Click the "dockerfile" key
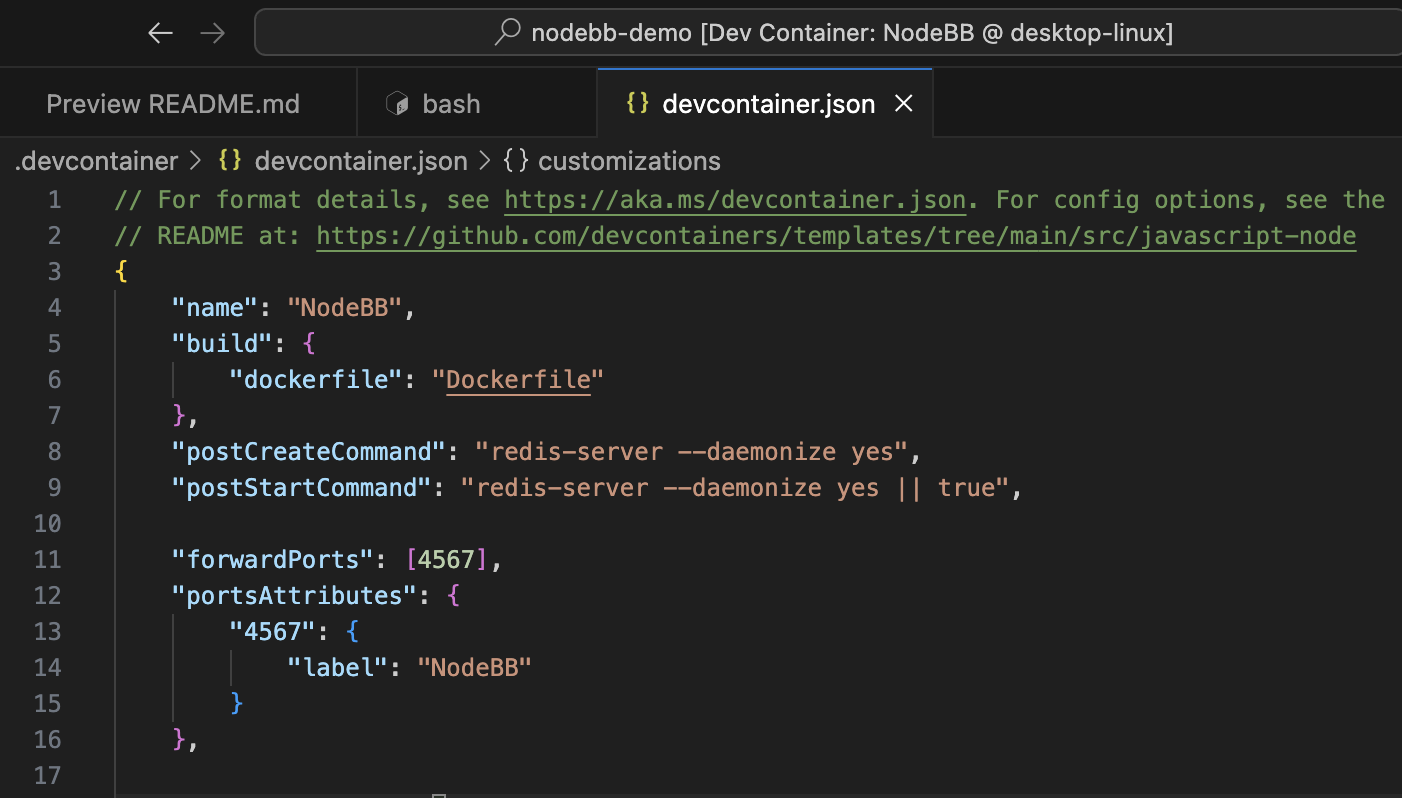The width and height of the screenshot is (1402, 798). (316, 380)
